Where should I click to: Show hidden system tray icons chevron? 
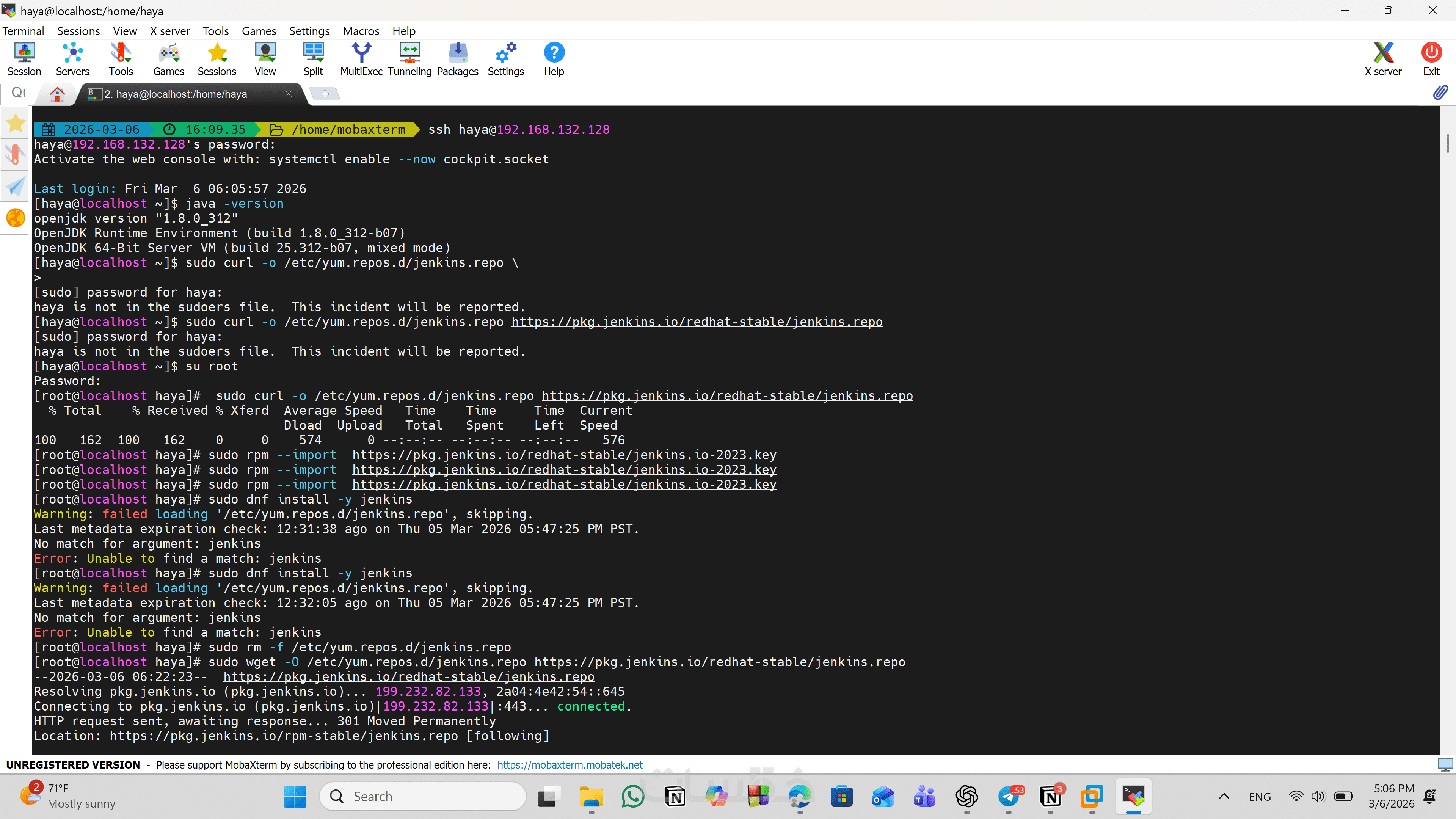(x=1224, y=796)
